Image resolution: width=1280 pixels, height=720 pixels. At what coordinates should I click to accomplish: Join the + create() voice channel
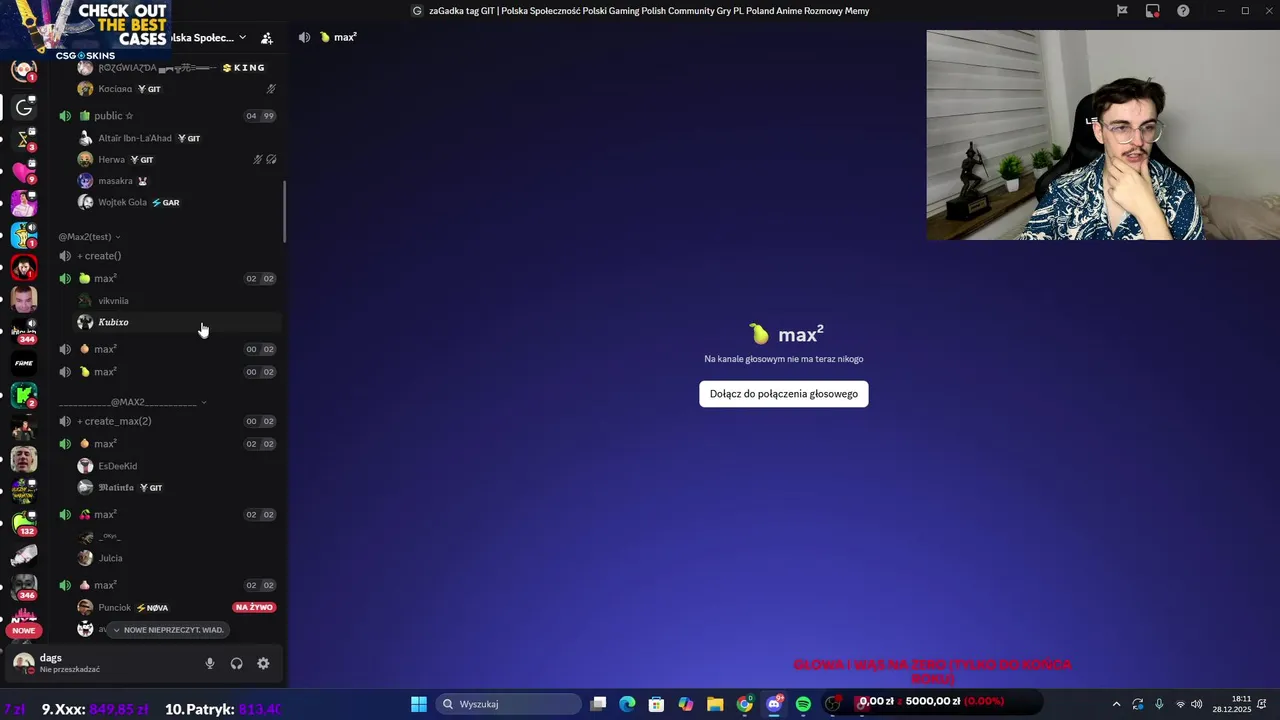[x=166, y=256]
